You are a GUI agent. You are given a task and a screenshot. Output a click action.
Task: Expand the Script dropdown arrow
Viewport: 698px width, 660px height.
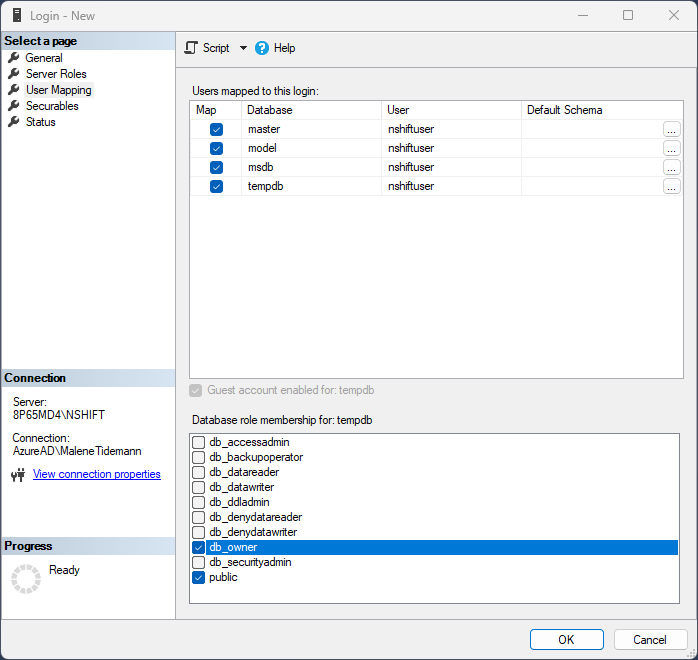pos(243,48)
